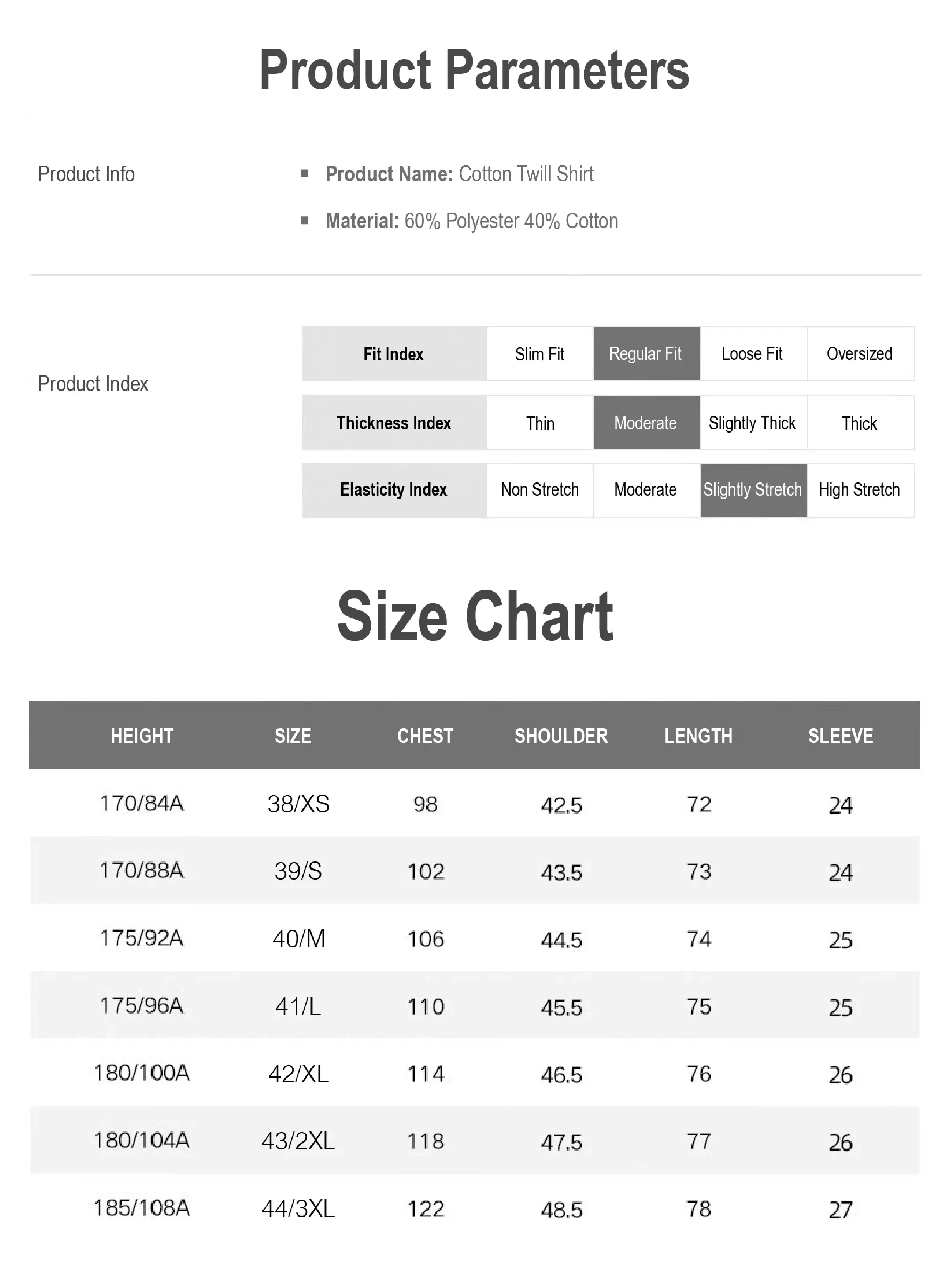Select the 38/XS size cell
The image size is (952, 1261).
(x=298, y=804)
